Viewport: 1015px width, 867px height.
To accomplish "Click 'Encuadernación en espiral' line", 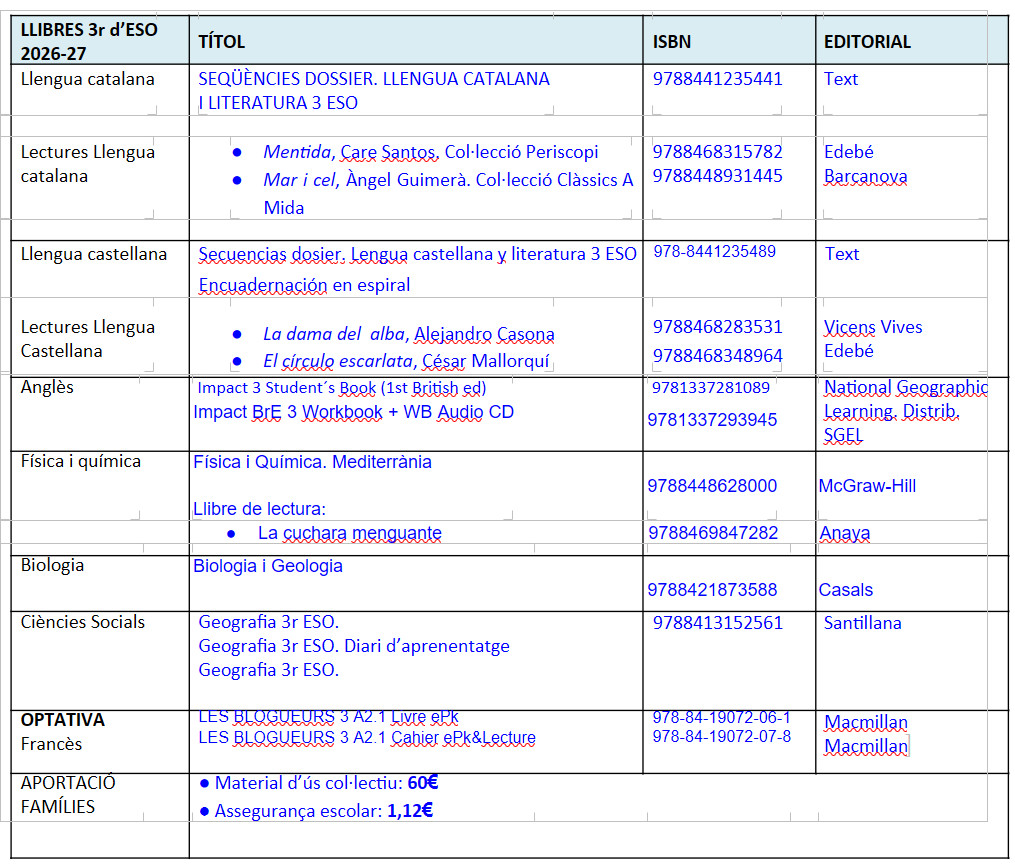I will point(304,285).
